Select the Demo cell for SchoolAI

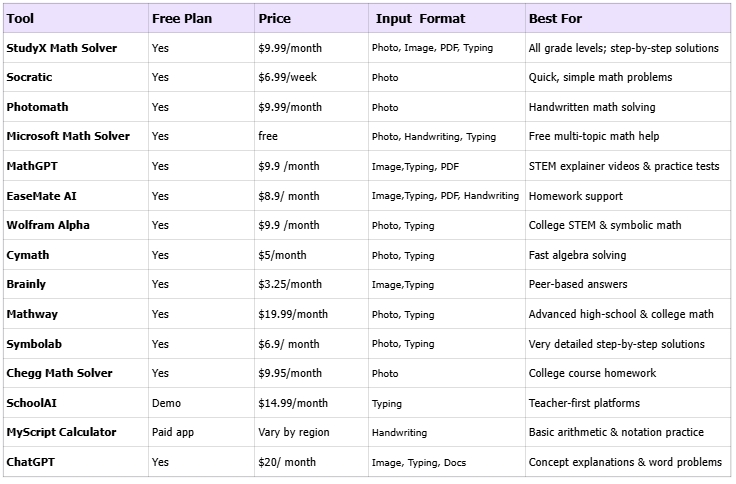pos(166,403)
